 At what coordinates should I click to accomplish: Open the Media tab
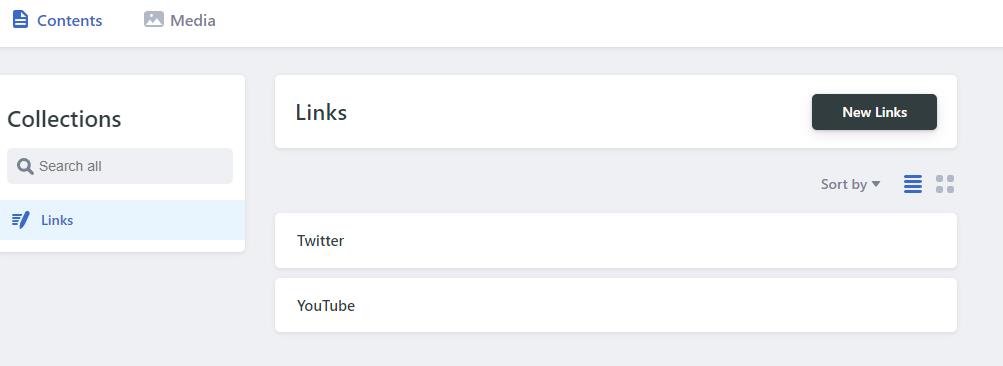pos(180,20)
